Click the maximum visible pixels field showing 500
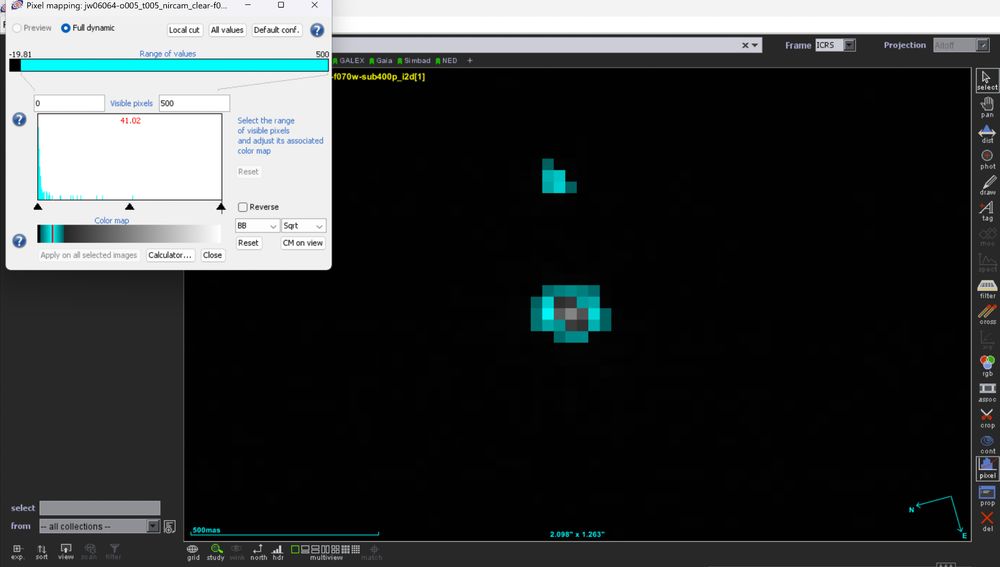This screenshot has height=567, width=1000. (x=194, y=103)
